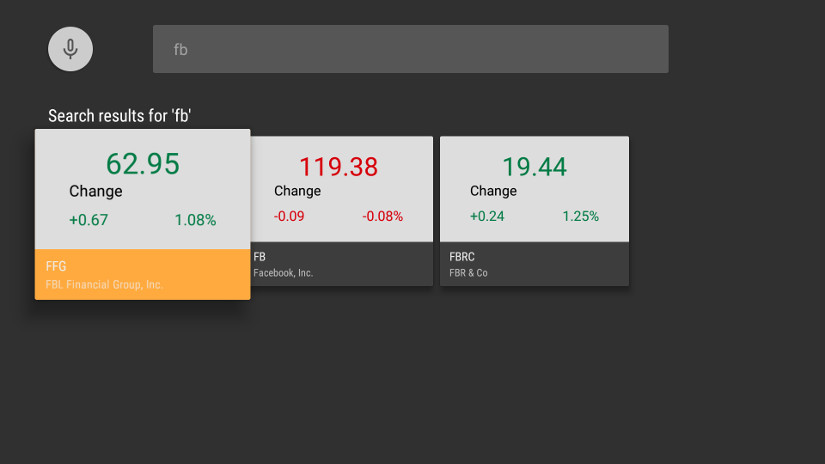Select the -0.09 change value
The width and height of the screenshot is (825, 464).
(289, 216)
